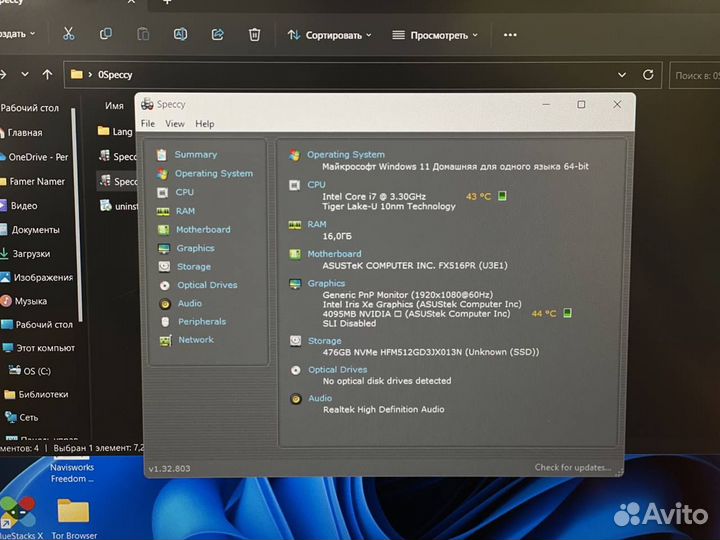
Task: Click the Share icon in Explorer toolbar
Action: (x=217, y=34)
